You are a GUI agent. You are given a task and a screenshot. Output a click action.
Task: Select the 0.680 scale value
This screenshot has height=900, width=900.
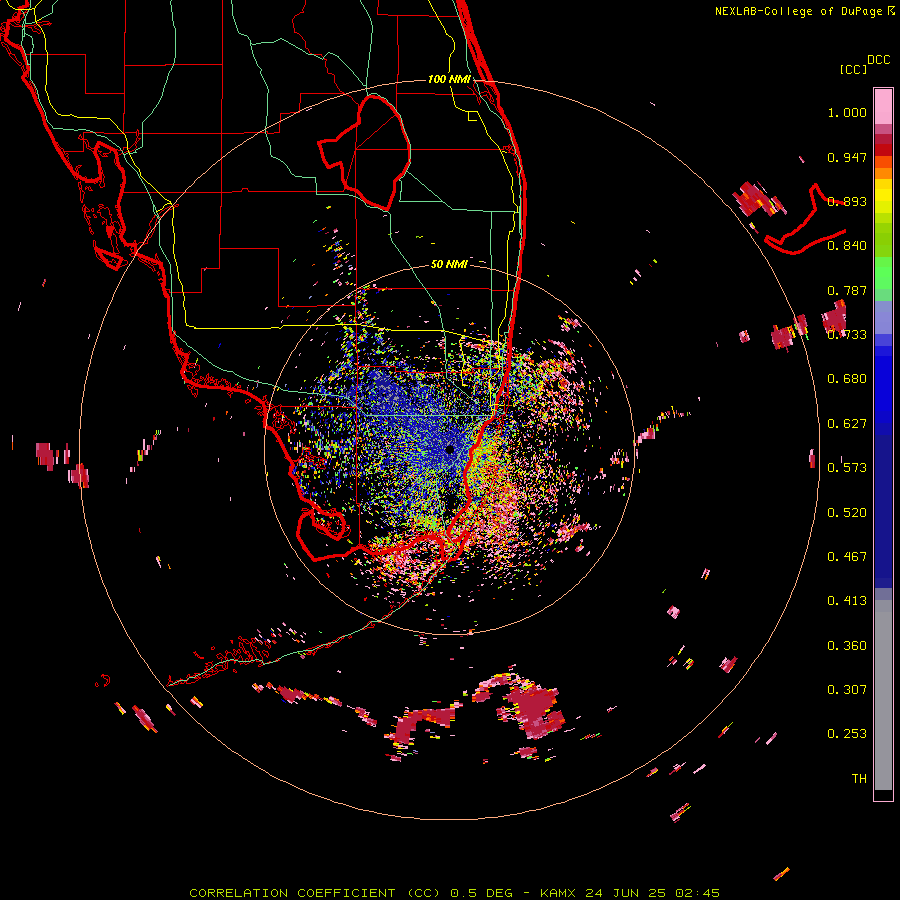[x=847, y=379]
